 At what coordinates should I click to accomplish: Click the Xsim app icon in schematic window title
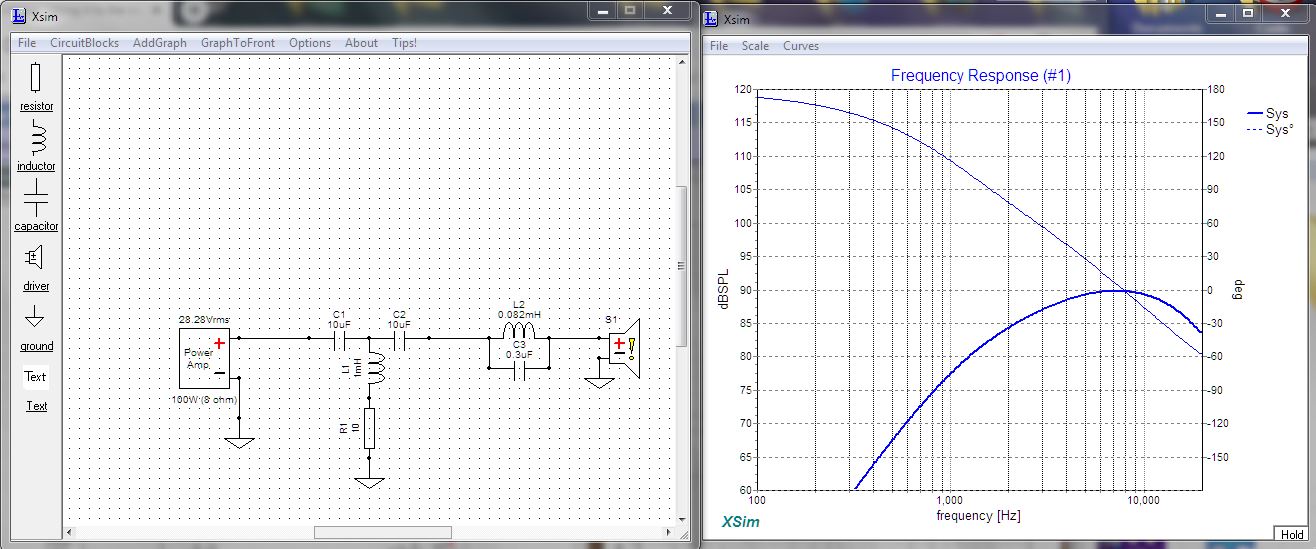point(19,18)
